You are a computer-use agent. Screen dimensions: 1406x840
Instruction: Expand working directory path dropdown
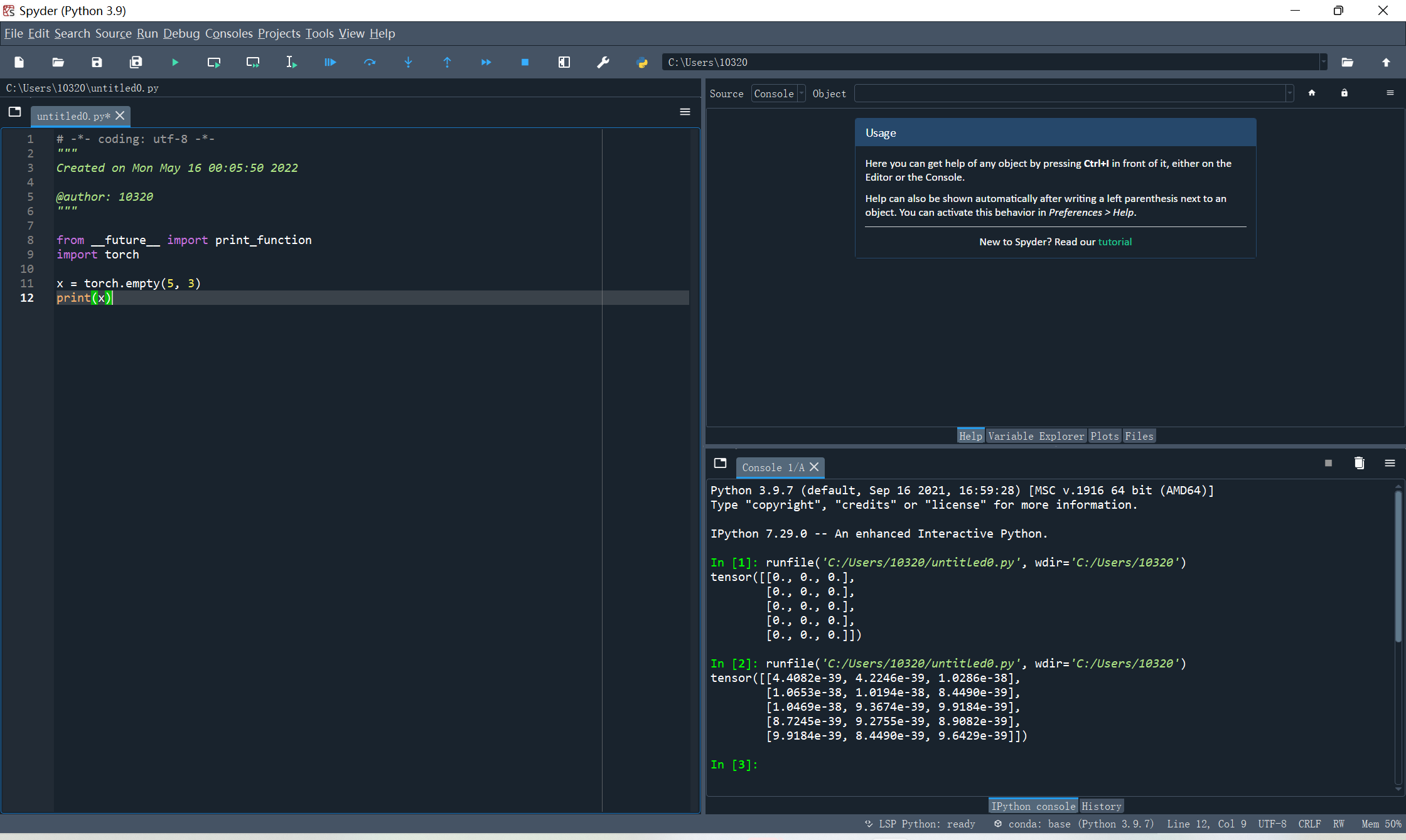click(1323, 62)
